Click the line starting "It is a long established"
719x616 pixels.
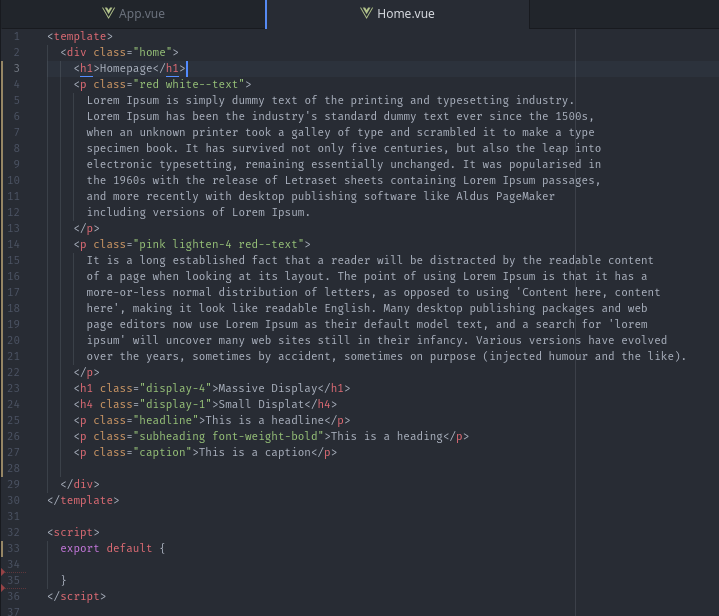tap(370, 261)
